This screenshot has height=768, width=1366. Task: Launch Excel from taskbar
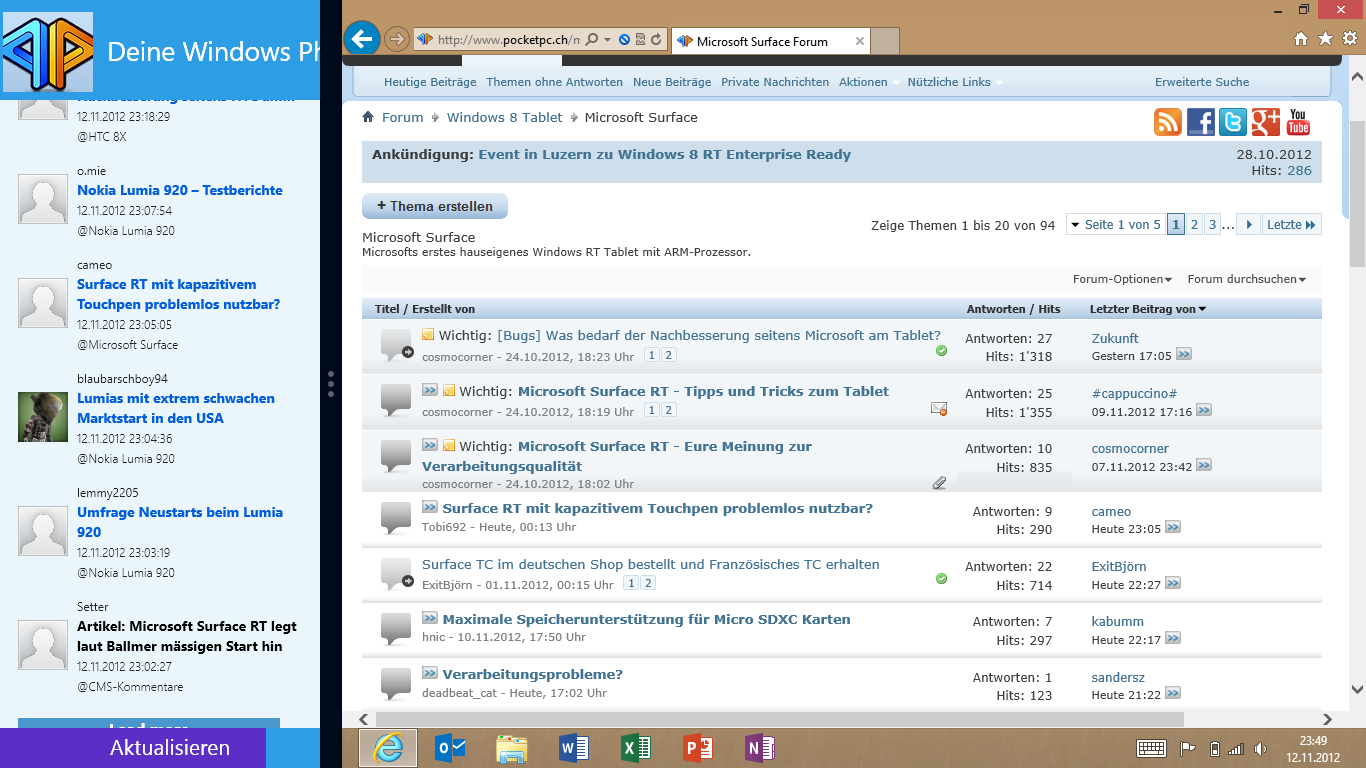pyautogui.click(x=636, y=748)
